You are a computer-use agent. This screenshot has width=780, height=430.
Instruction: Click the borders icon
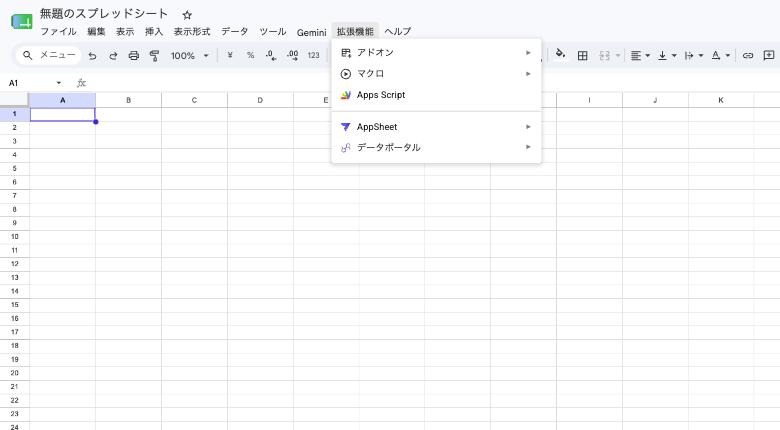coord(583,56)
